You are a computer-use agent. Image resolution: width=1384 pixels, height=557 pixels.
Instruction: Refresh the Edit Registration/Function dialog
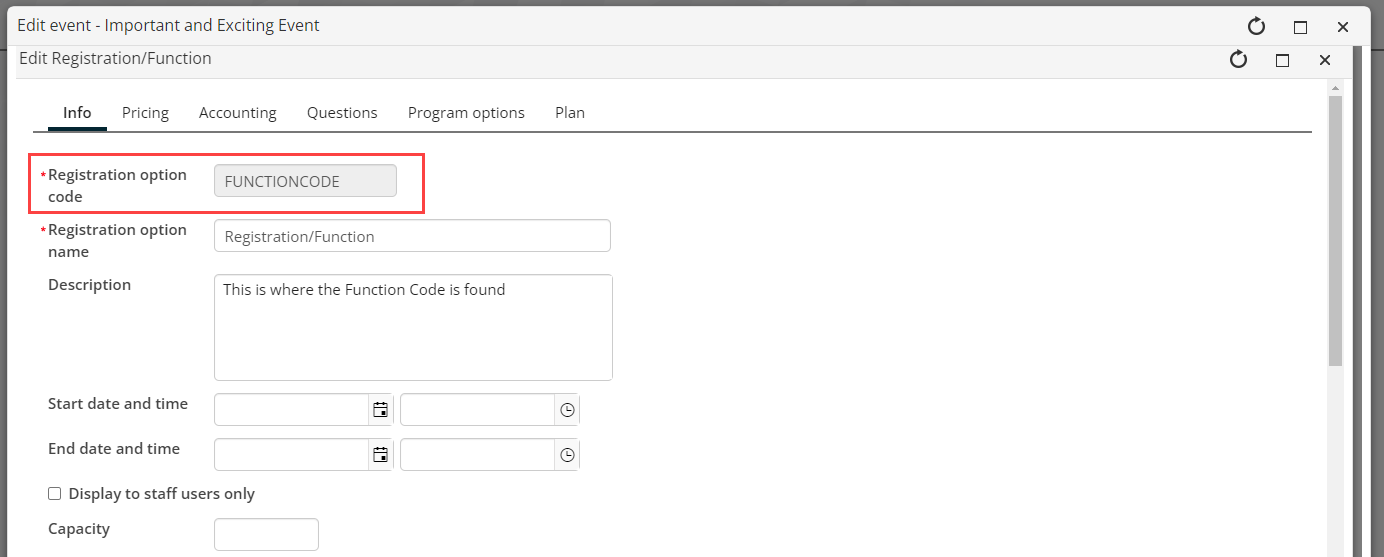coord(1239,60)
